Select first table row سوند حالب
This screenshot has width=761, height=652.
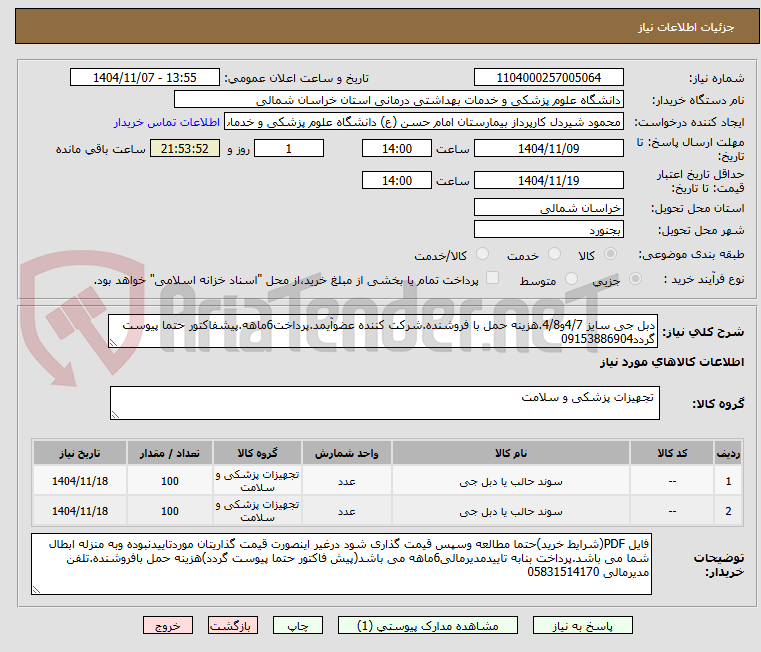[387, 481]
